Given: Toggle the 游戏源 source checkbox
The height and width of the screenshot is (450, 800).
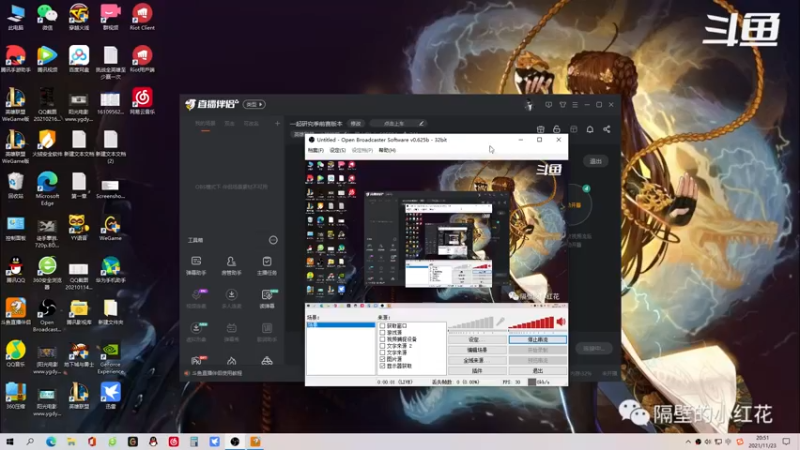Looking at the screenshot, I should pos(382,332).
